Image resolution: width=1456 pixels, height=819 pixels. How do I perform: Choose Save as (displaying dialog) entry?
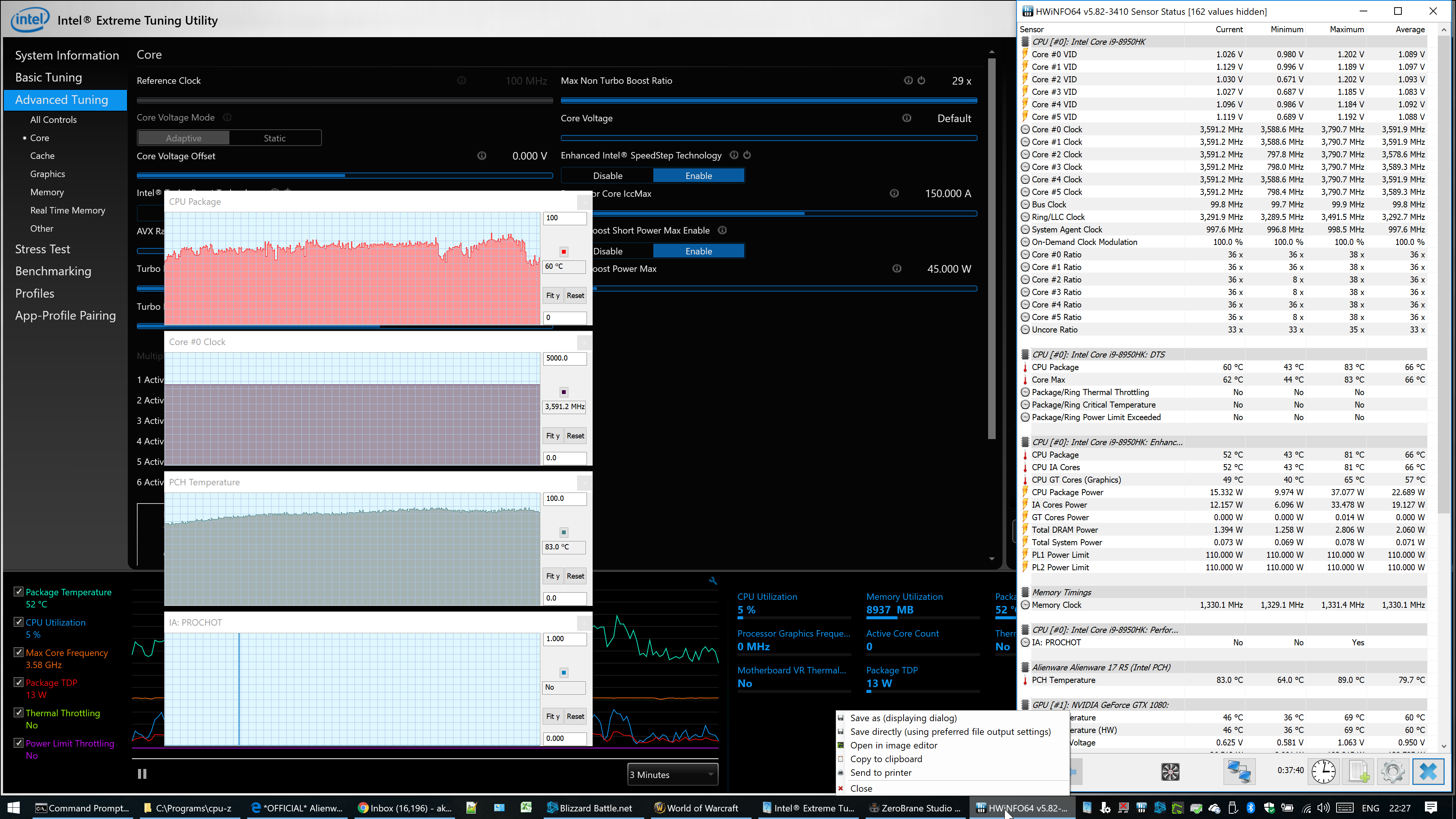903,718
